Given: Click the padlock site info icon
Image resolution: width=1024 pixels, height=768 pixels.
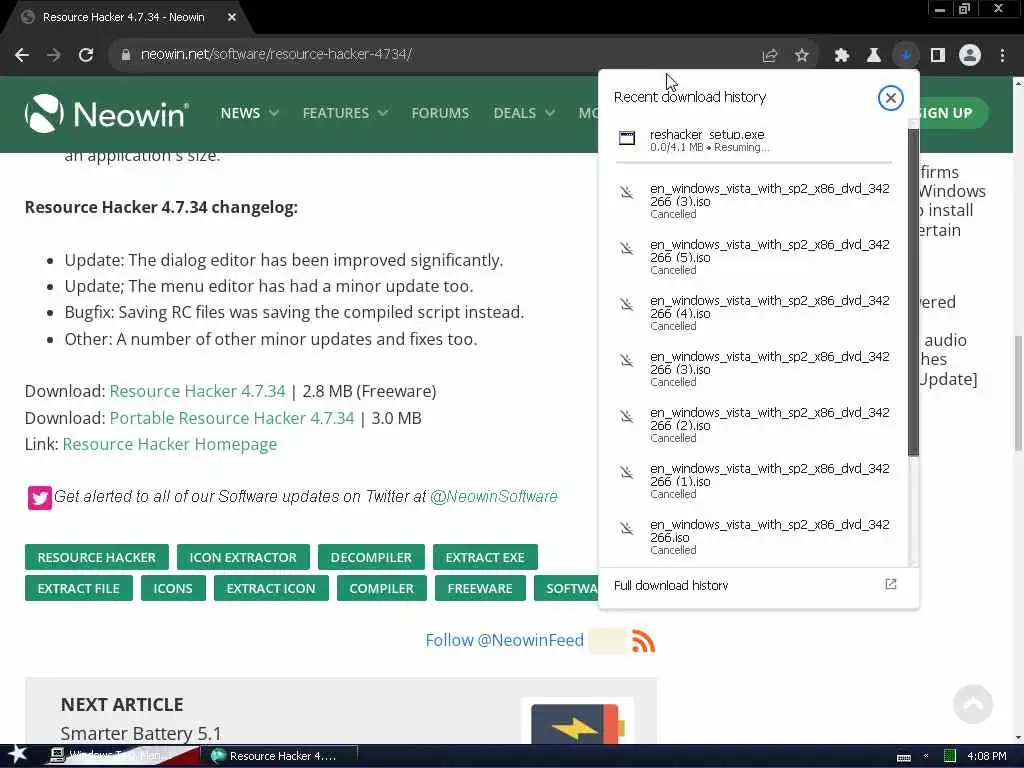Looking at the screenshot, I should pos(125,55).
